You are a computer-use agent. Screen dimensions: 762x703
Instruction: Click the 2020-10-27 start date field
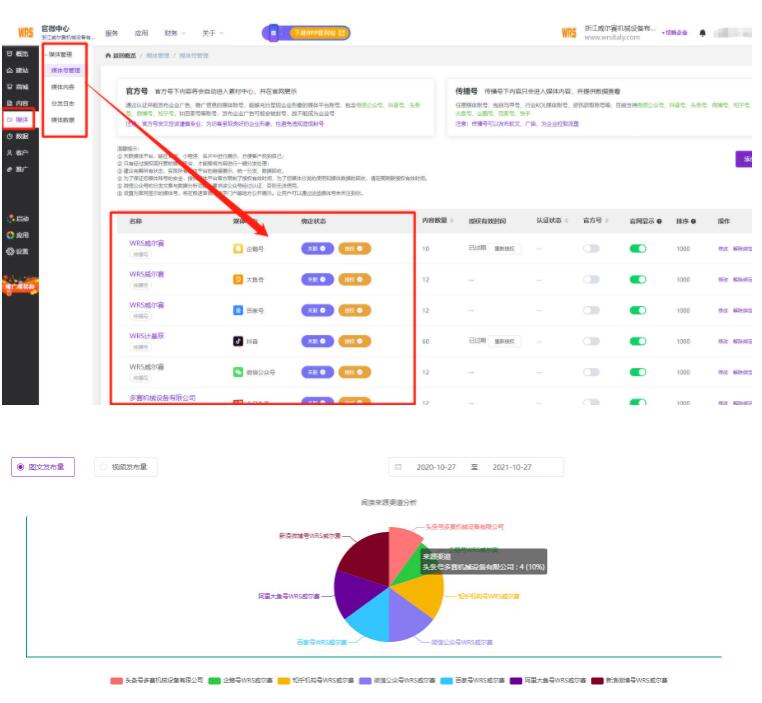[436, 467]
